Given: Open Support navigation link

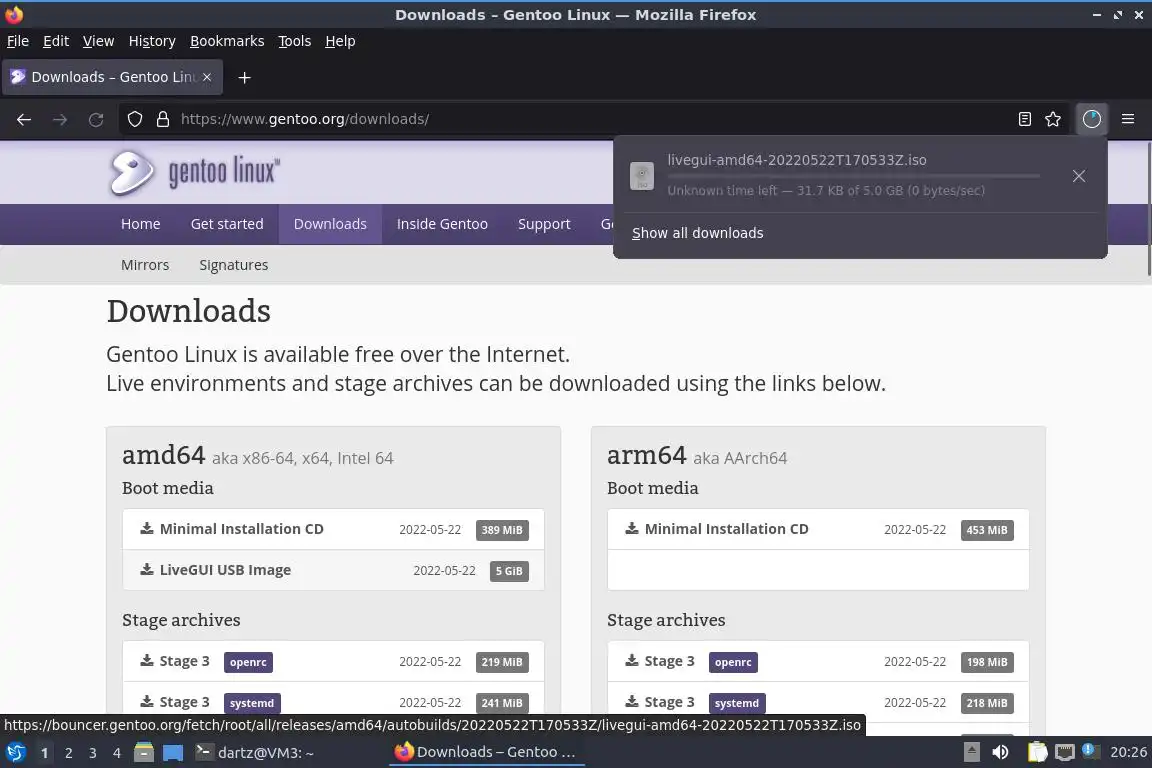Looking at the screenshot, I should (544, 224).
